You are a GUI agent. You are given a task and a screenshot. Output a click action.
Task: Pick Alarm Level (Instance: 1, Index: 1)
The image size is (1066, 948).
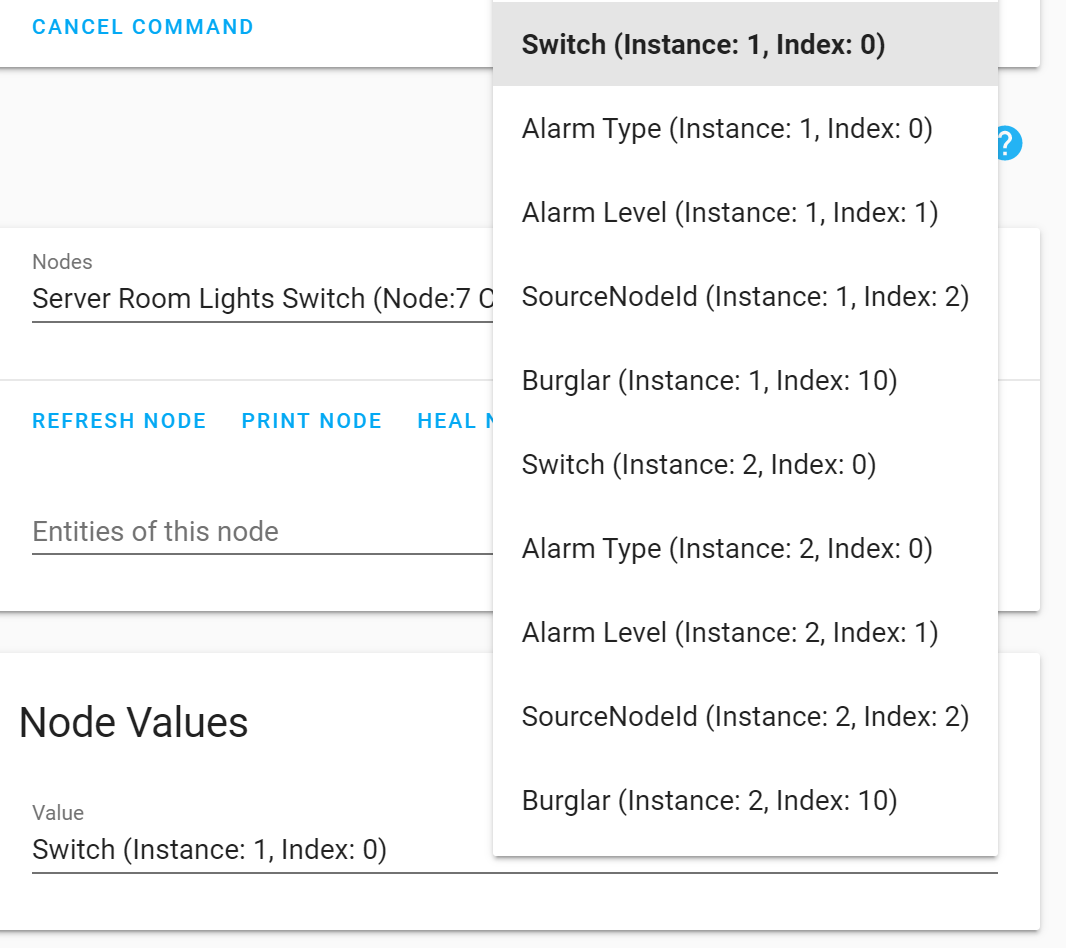(729, 213)
